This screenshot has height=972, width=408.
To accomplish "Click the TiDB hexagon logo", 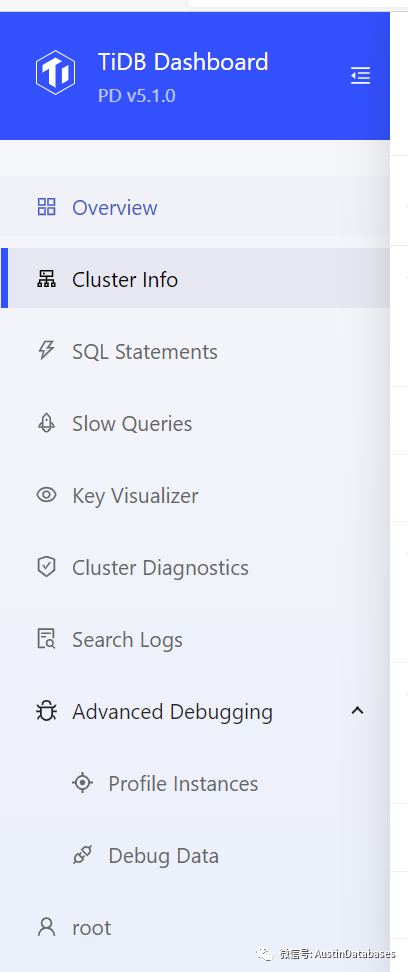I will point(55,72).
